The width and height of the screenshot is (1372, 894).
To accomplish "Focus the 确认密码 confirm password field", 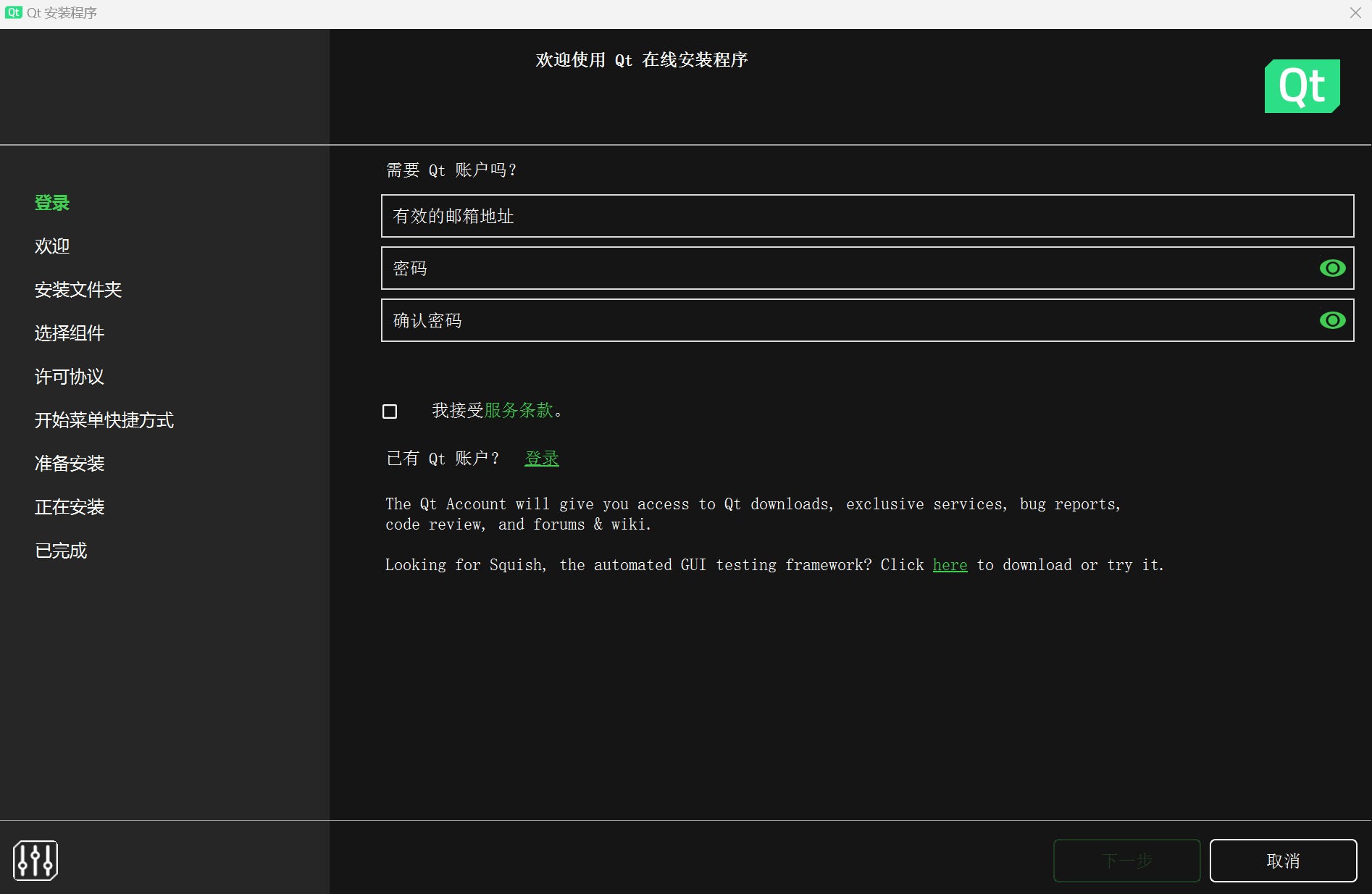I will click(x=867, y=320).
